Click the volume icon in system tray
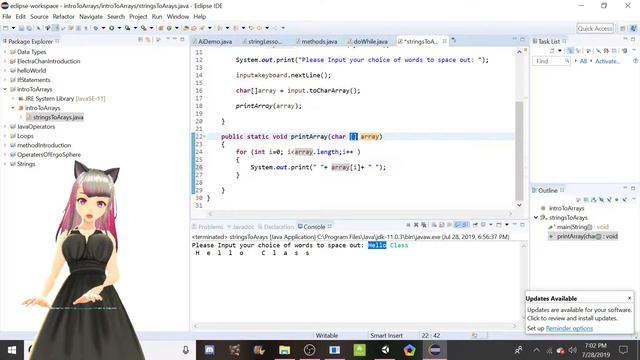 click(573, 350)
